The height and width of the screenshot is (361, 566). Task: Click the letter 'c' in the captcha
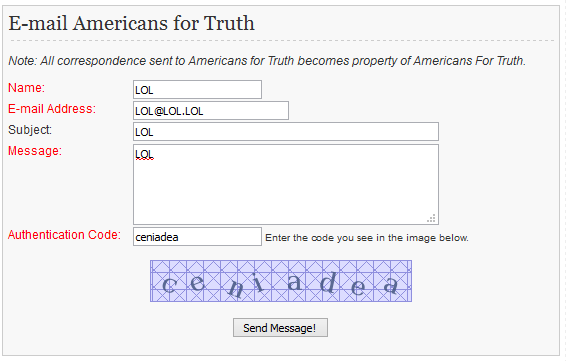[169, 284]
